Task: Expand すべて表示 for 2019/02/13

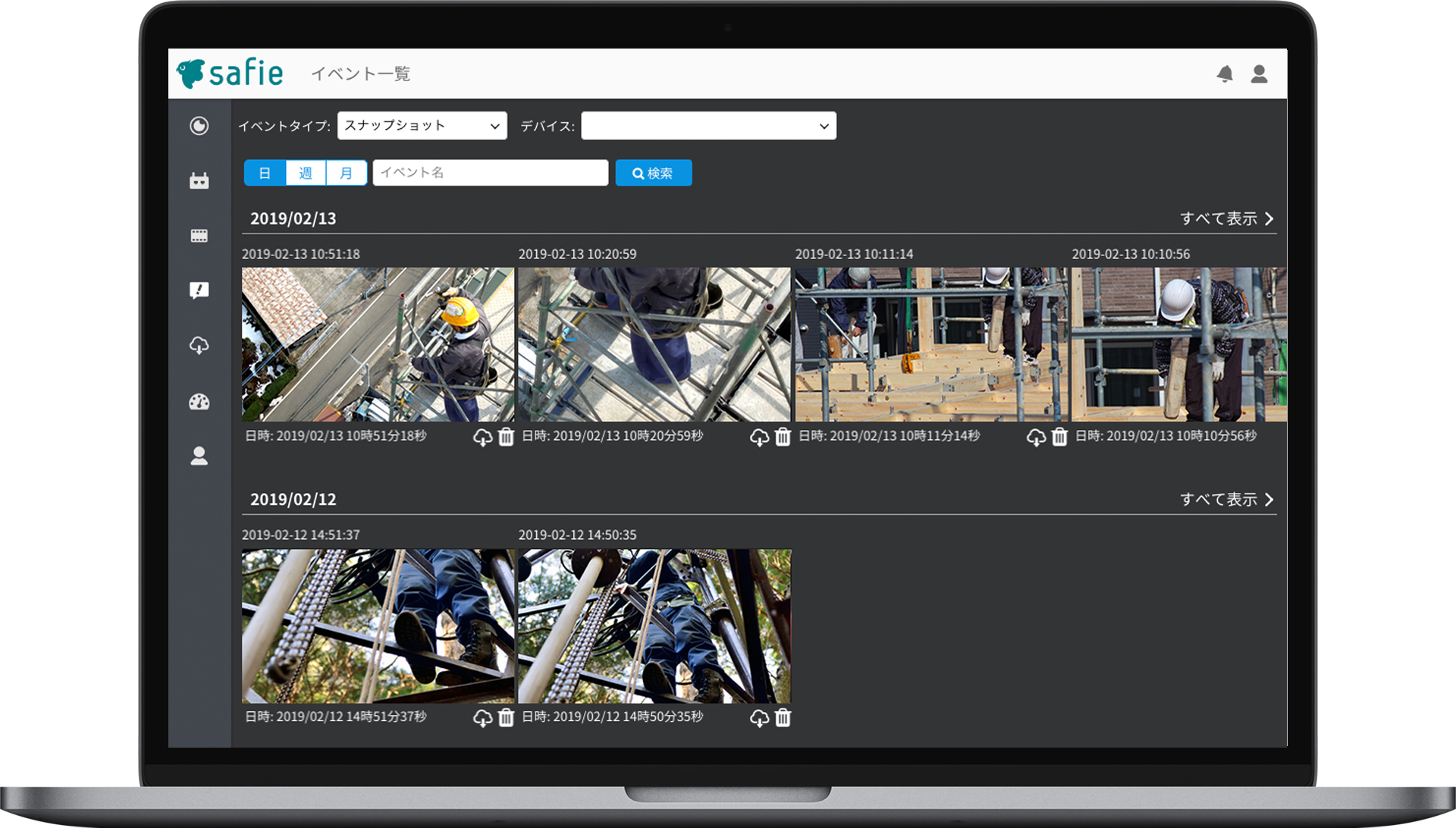Action: pyautogui.click(x=1226, y=218)
